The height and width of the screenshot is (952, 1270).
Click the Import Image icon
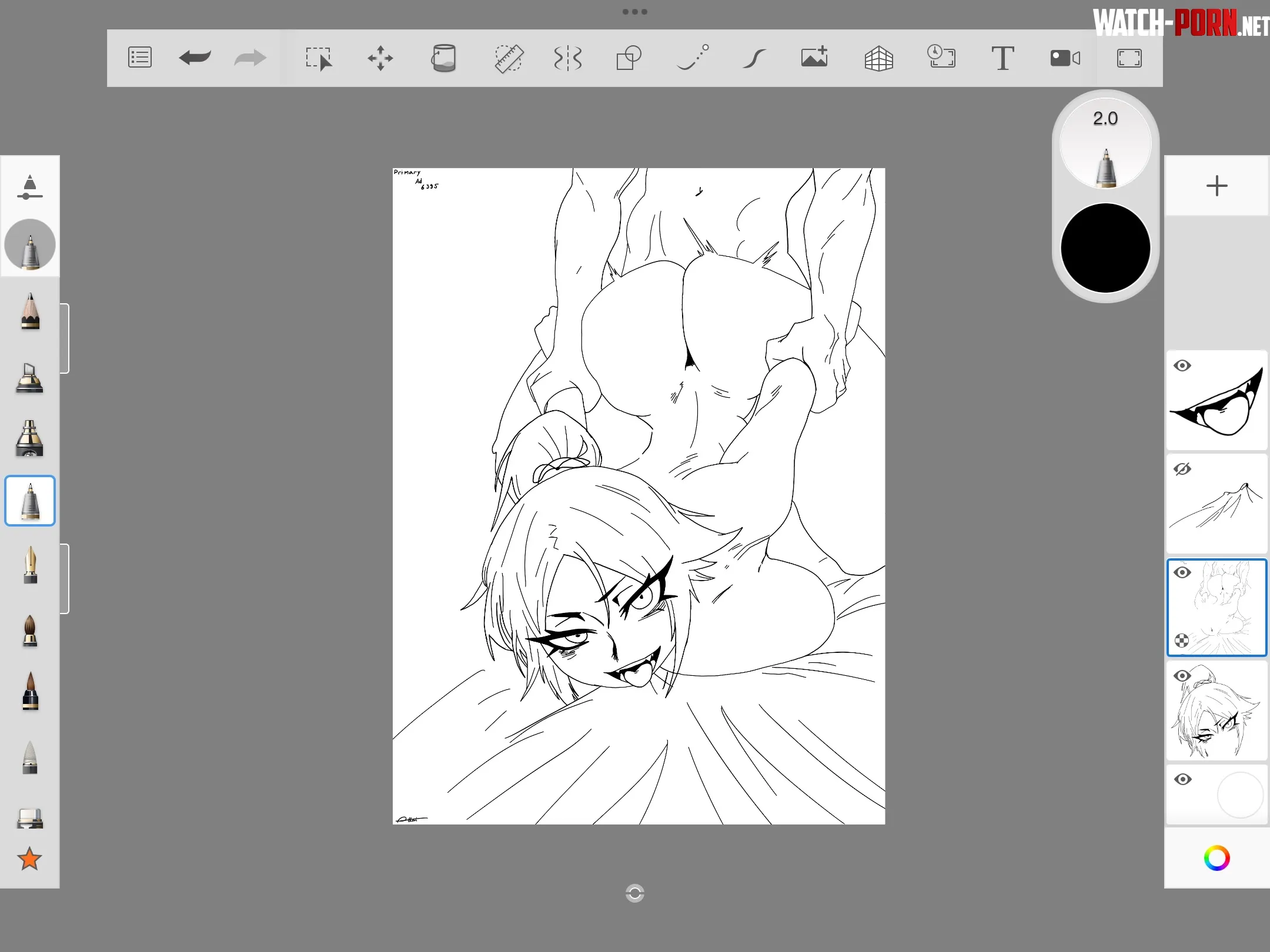pyautogui.click(x=814, y=58)
